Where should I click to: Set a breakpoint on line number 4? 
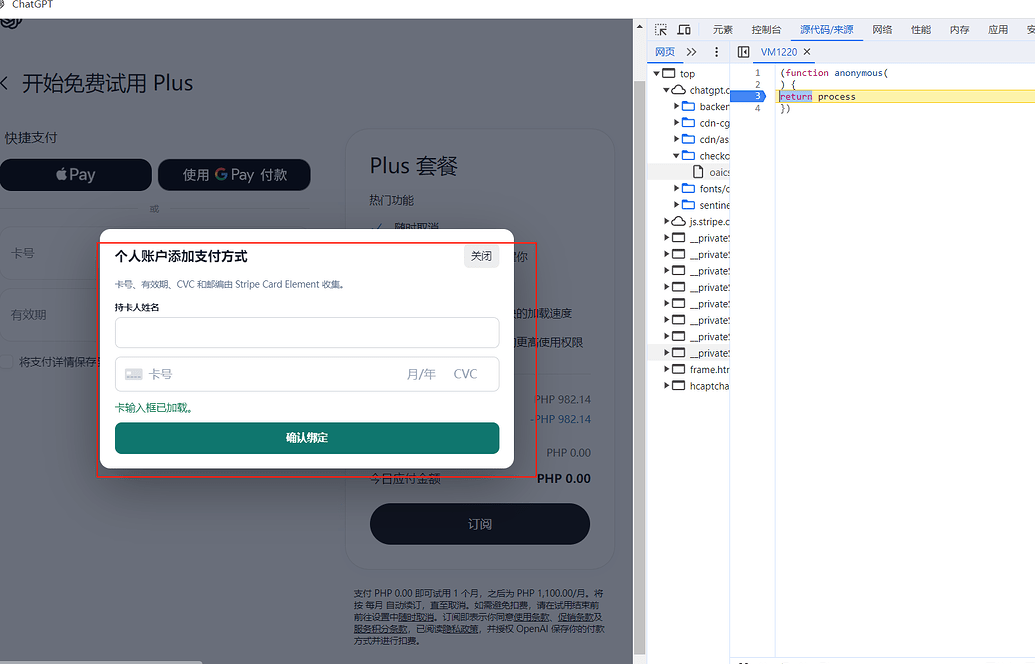[757, 108]
